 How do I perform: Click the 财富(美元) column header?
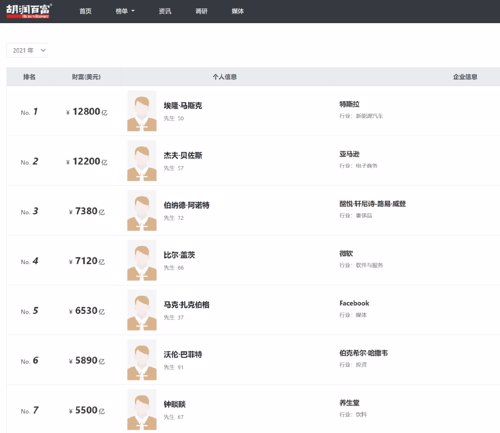pyautogui.click(x=86, y=77)
